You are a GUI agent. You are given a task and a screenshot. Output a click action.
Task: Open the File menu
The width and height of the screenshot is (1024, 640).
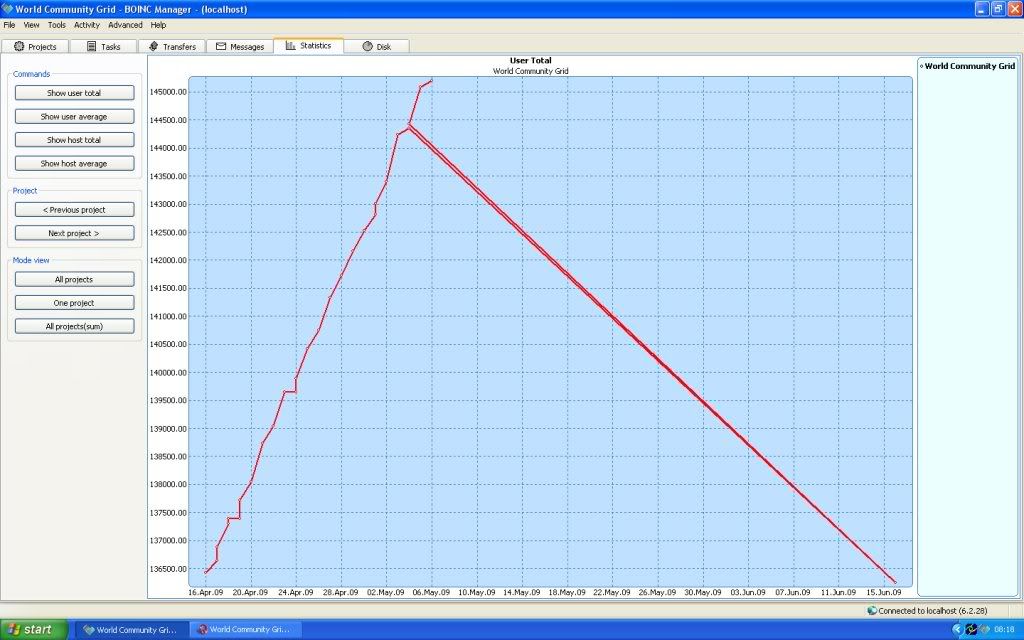(9, 24)
